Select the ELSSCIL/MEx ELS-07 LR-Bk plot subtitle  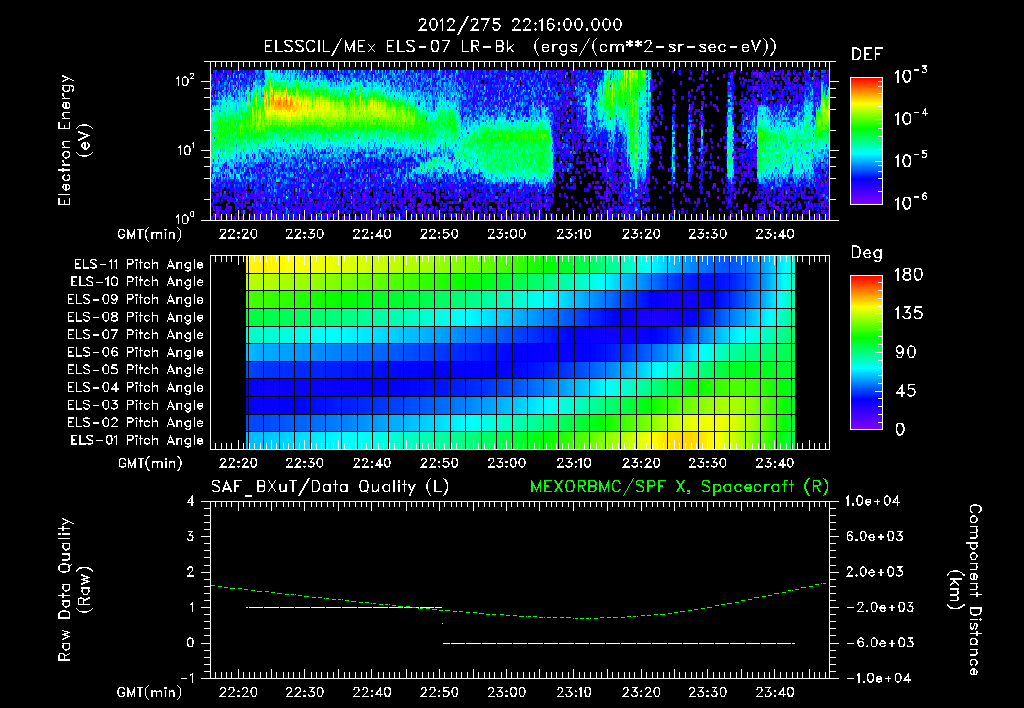[520, 47]
